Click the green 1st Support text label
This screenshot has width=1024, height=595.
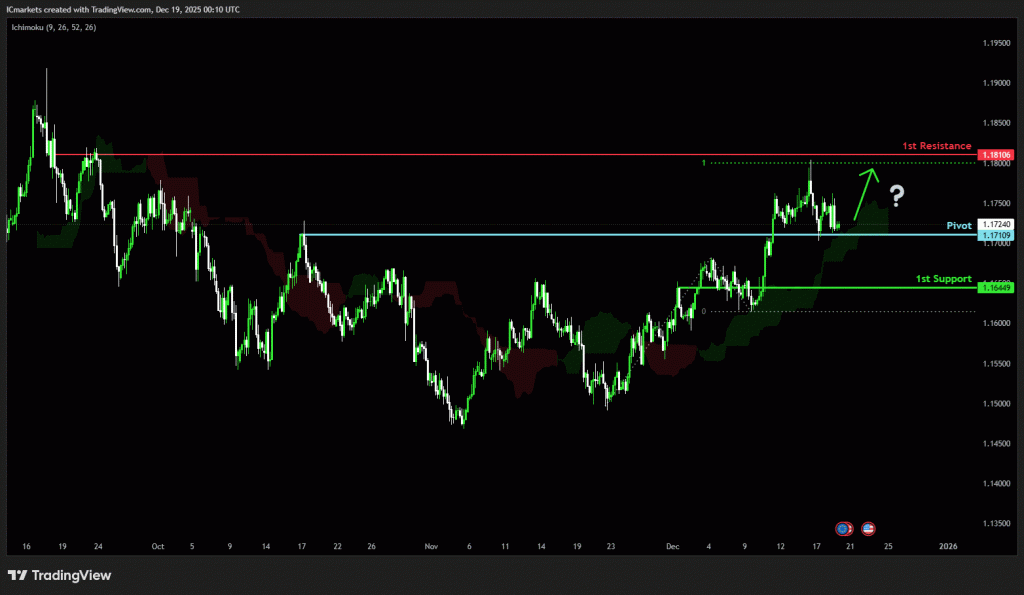[x=943, y=278]
